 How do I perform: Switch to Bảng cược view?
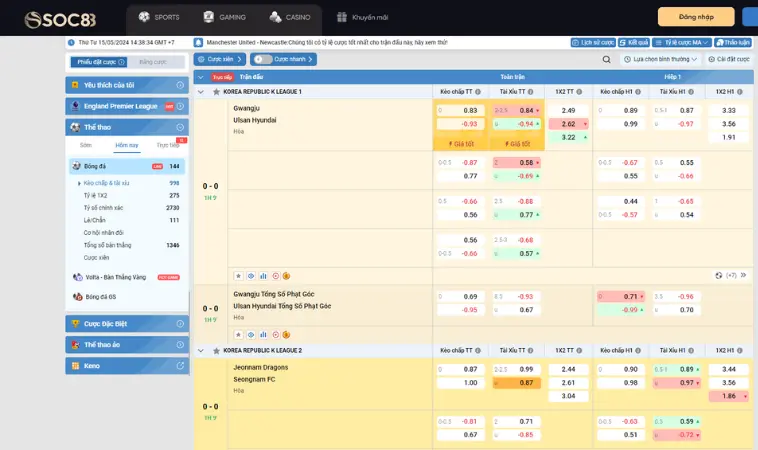coord(153,62)
